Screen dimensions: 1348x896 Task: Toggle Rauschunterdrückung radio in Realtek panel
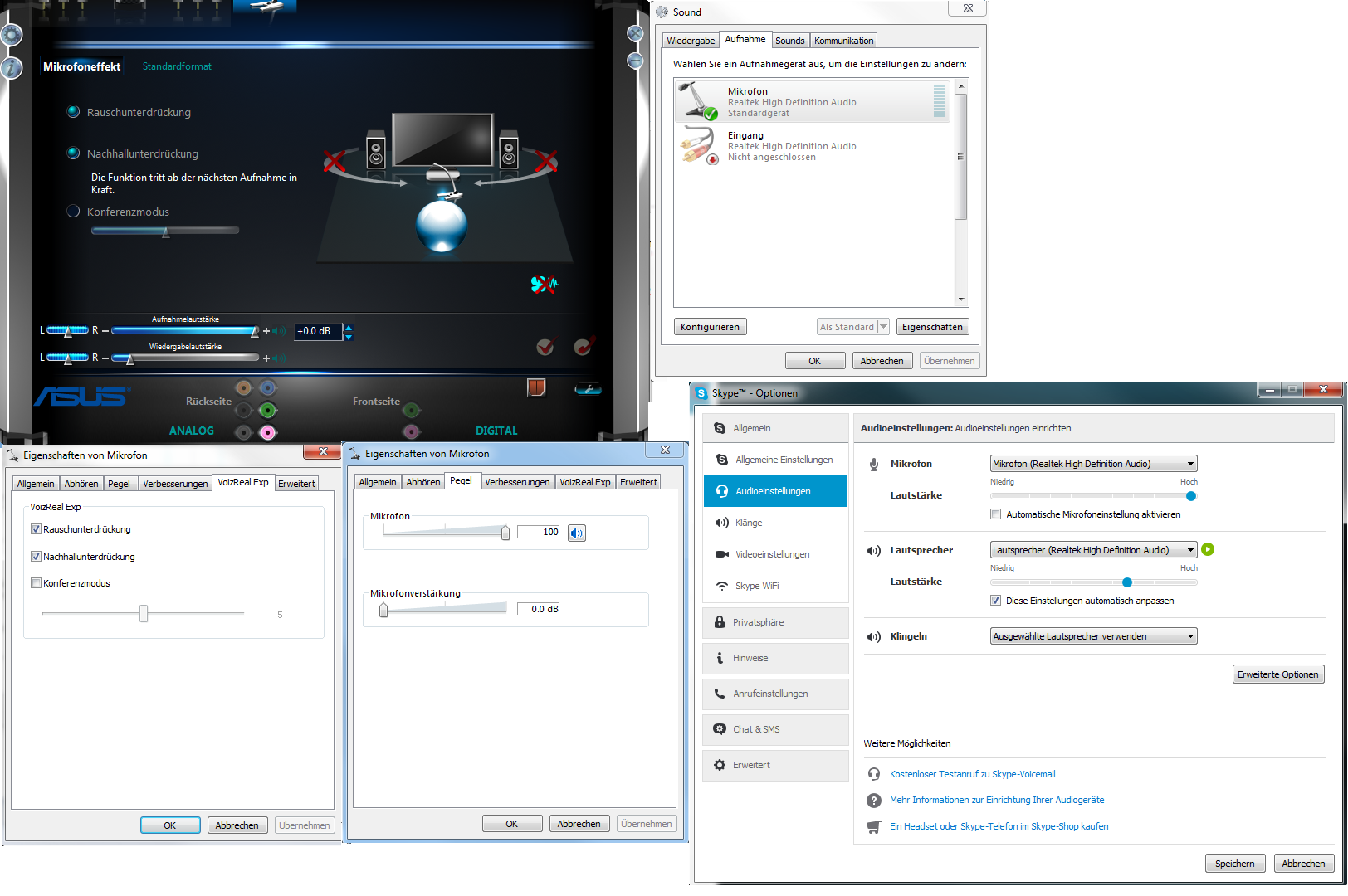pos(73,112)
